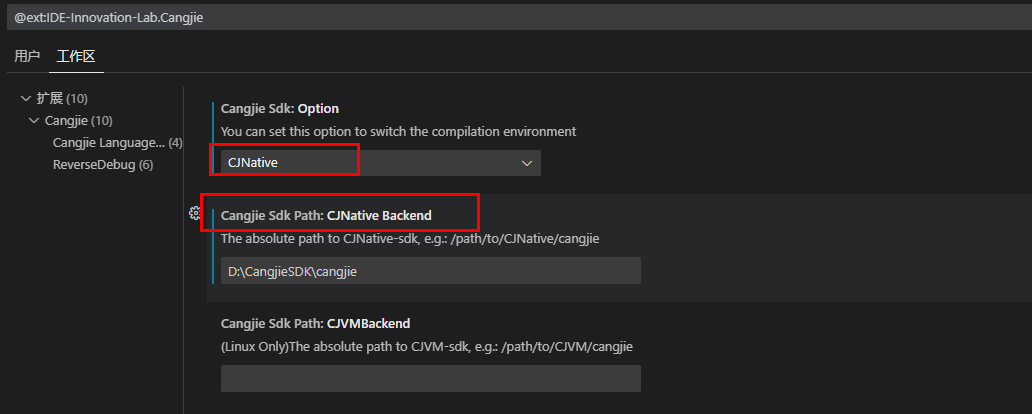Select the 工作区 settings tab

coord(76,56)
